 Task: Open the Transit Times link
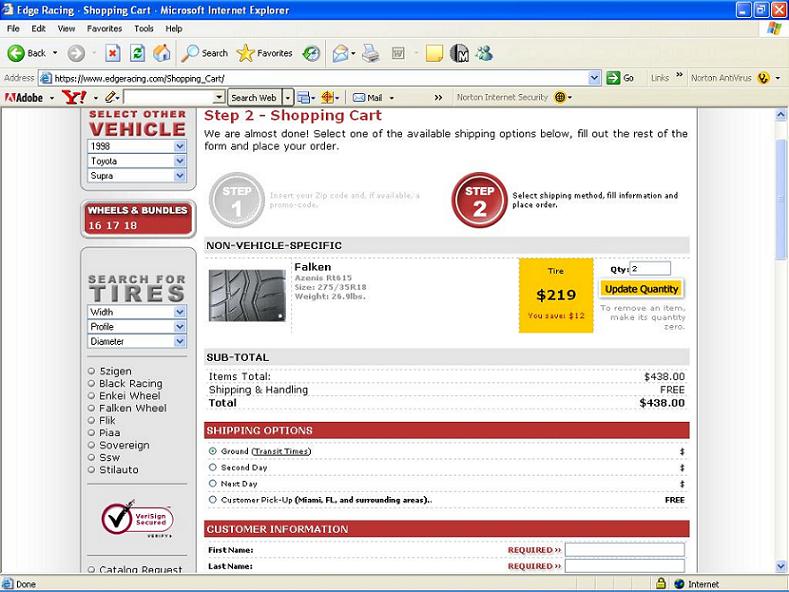[x=281, y=451]
